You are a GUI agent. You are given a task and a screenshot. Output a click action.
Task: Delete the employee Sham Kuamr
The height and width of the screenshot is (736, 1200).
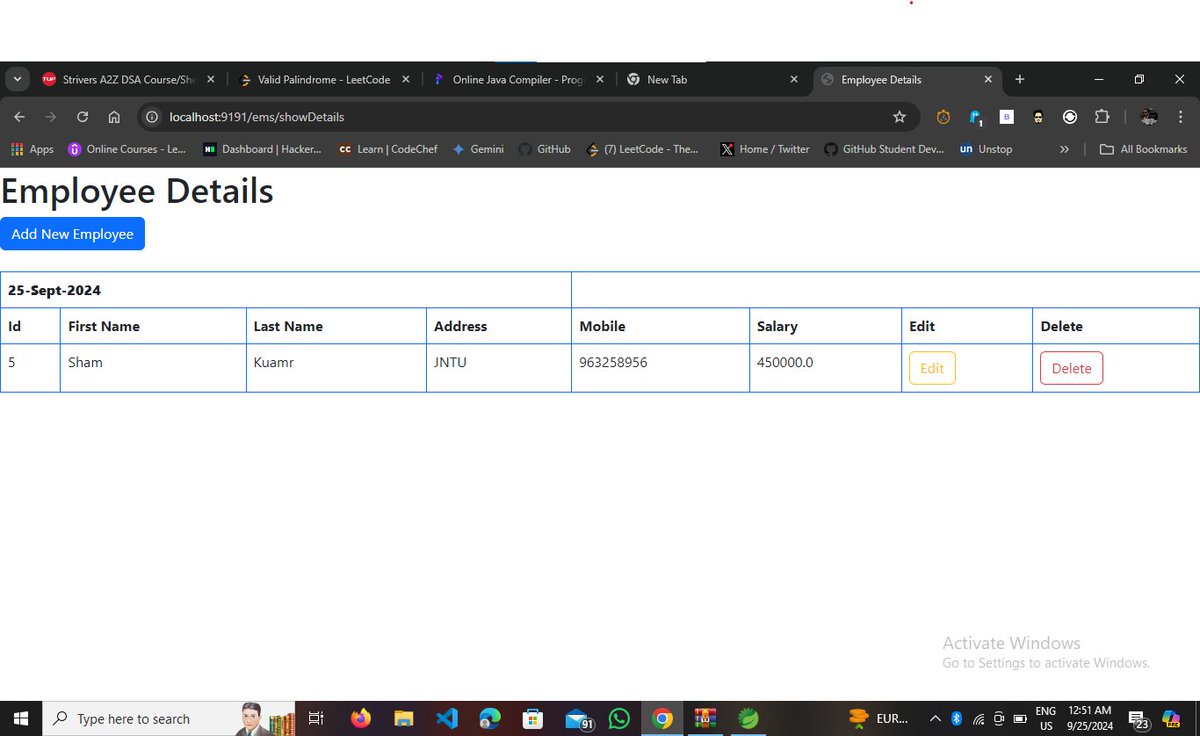[1071, 367]
